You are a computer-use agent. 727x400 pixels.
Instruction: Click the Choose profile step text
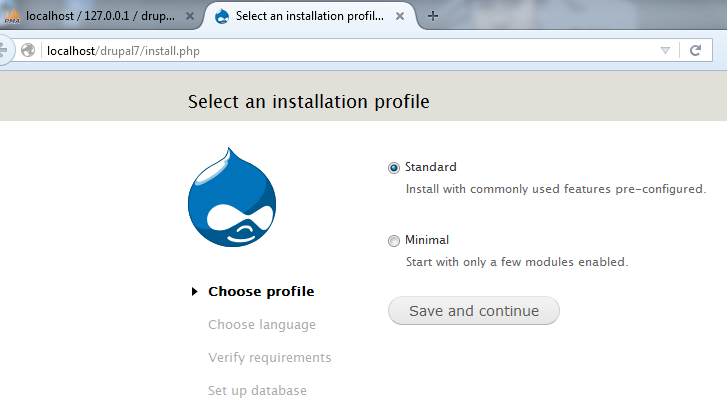pyautogui.click(x=261, y=292)
